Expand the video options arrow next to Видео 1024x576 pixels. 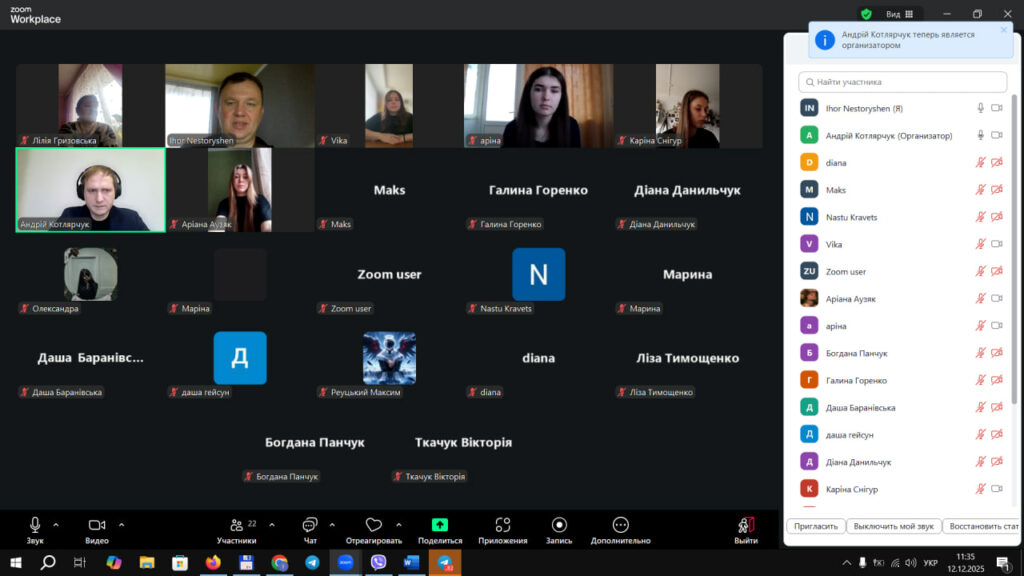click(122, 524)
